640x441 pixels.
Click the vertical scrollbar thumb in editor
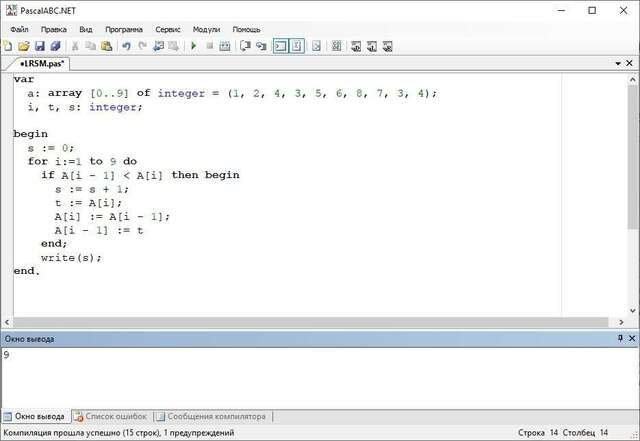point(633,157)
